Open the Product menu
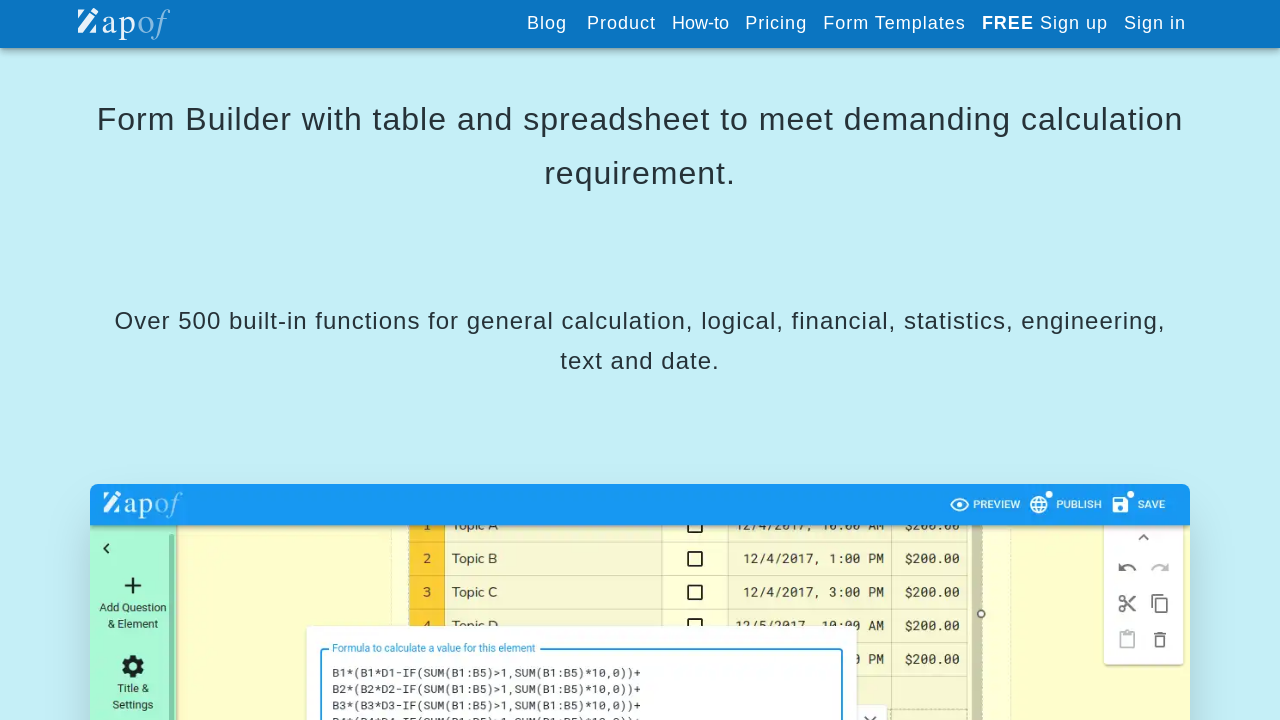 [621, 23]
